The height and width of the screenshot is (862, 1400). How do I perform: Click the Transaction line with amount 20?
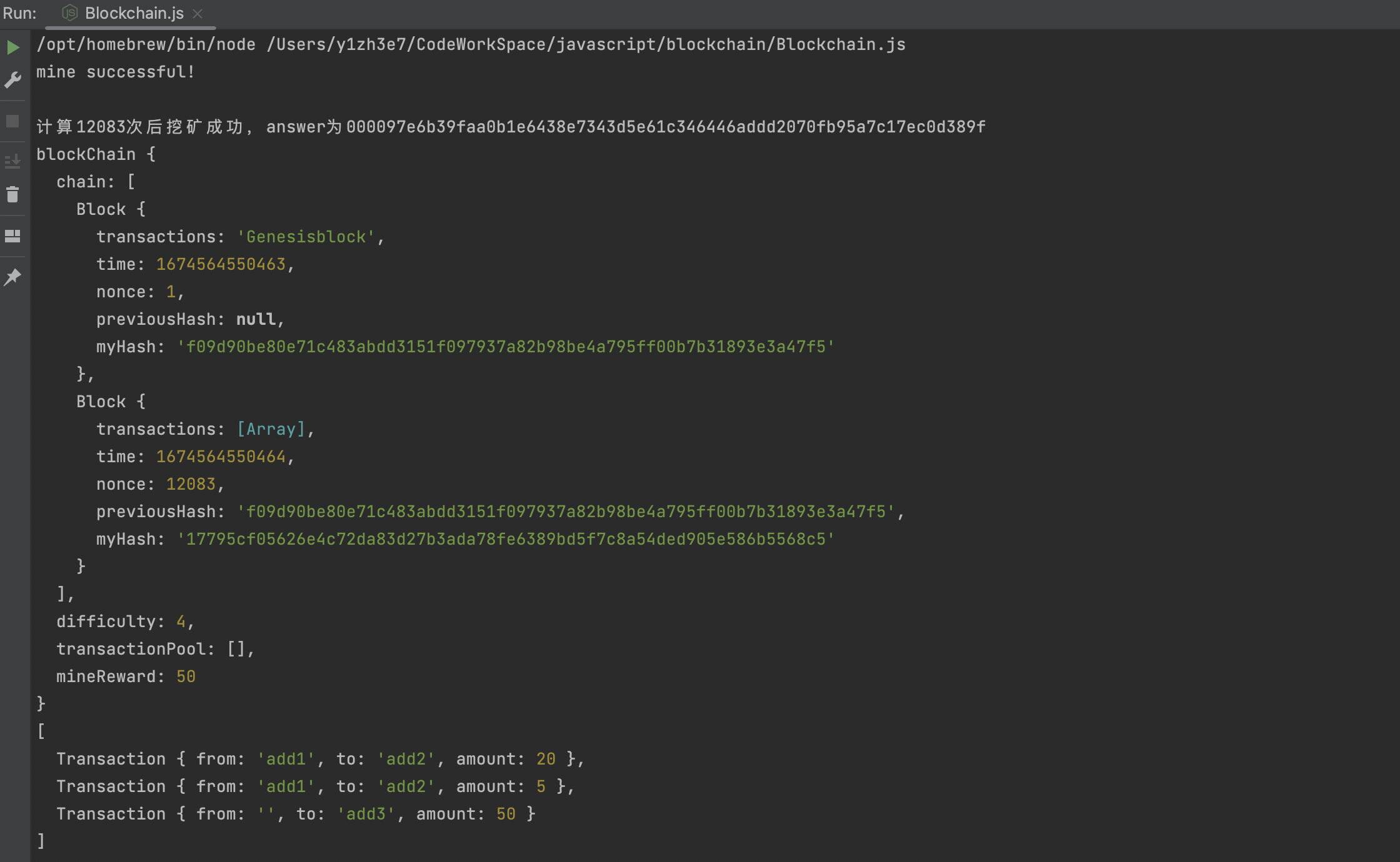[x=320, y=759]
